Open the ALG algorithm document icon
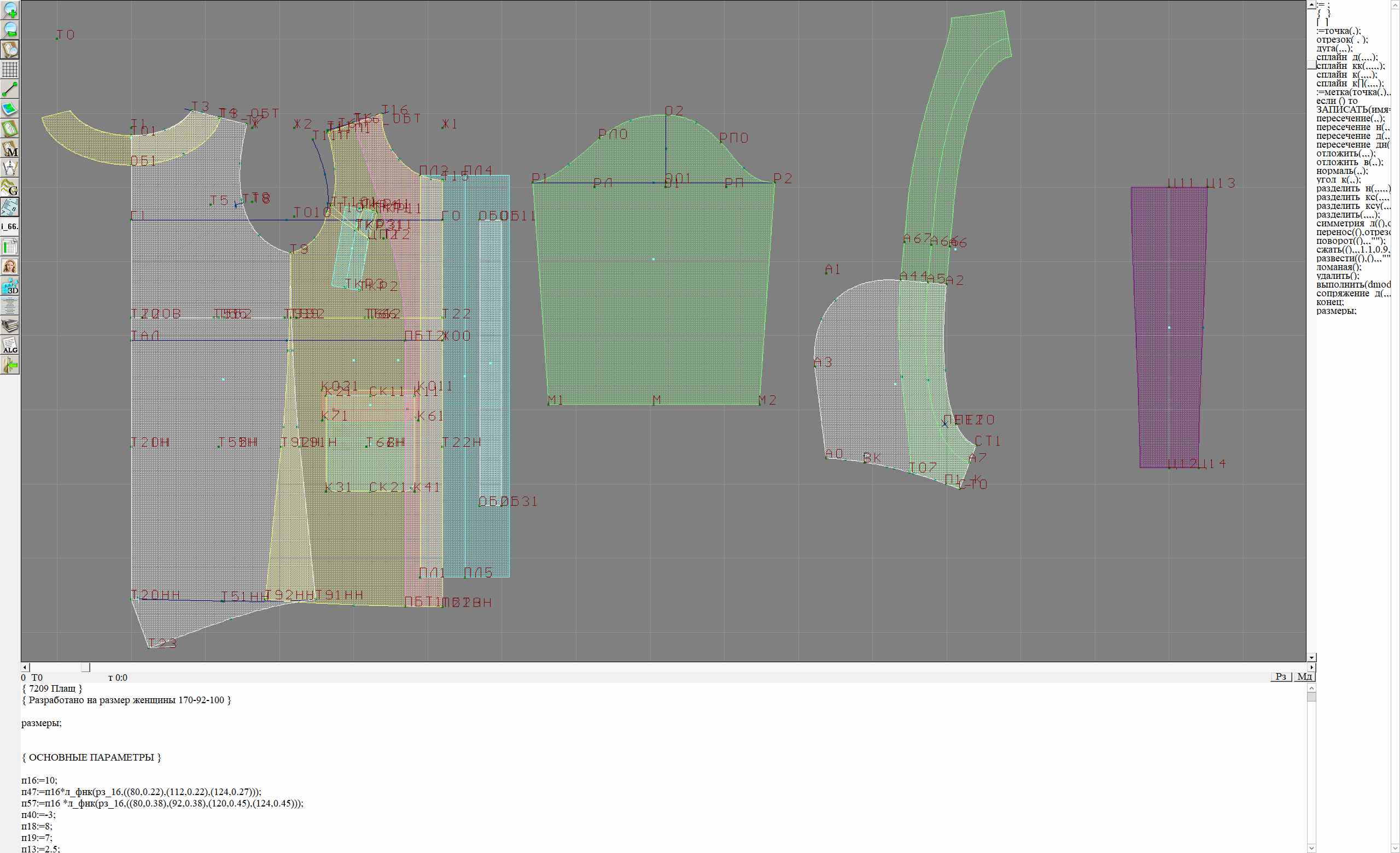1400x853 pixels. click(x=10, y=346)
